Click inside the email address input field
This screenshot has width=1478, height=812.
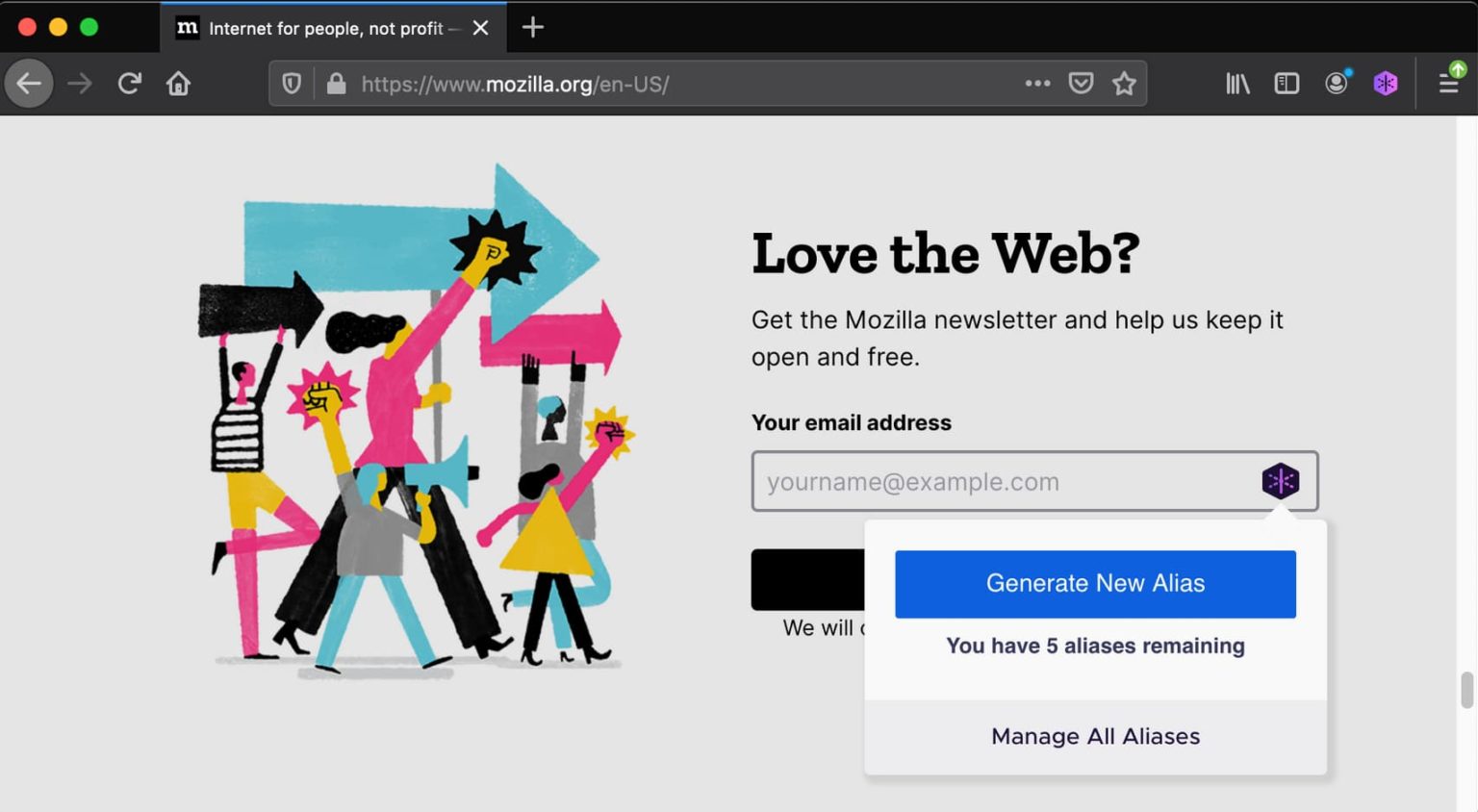tap(962, 481)
